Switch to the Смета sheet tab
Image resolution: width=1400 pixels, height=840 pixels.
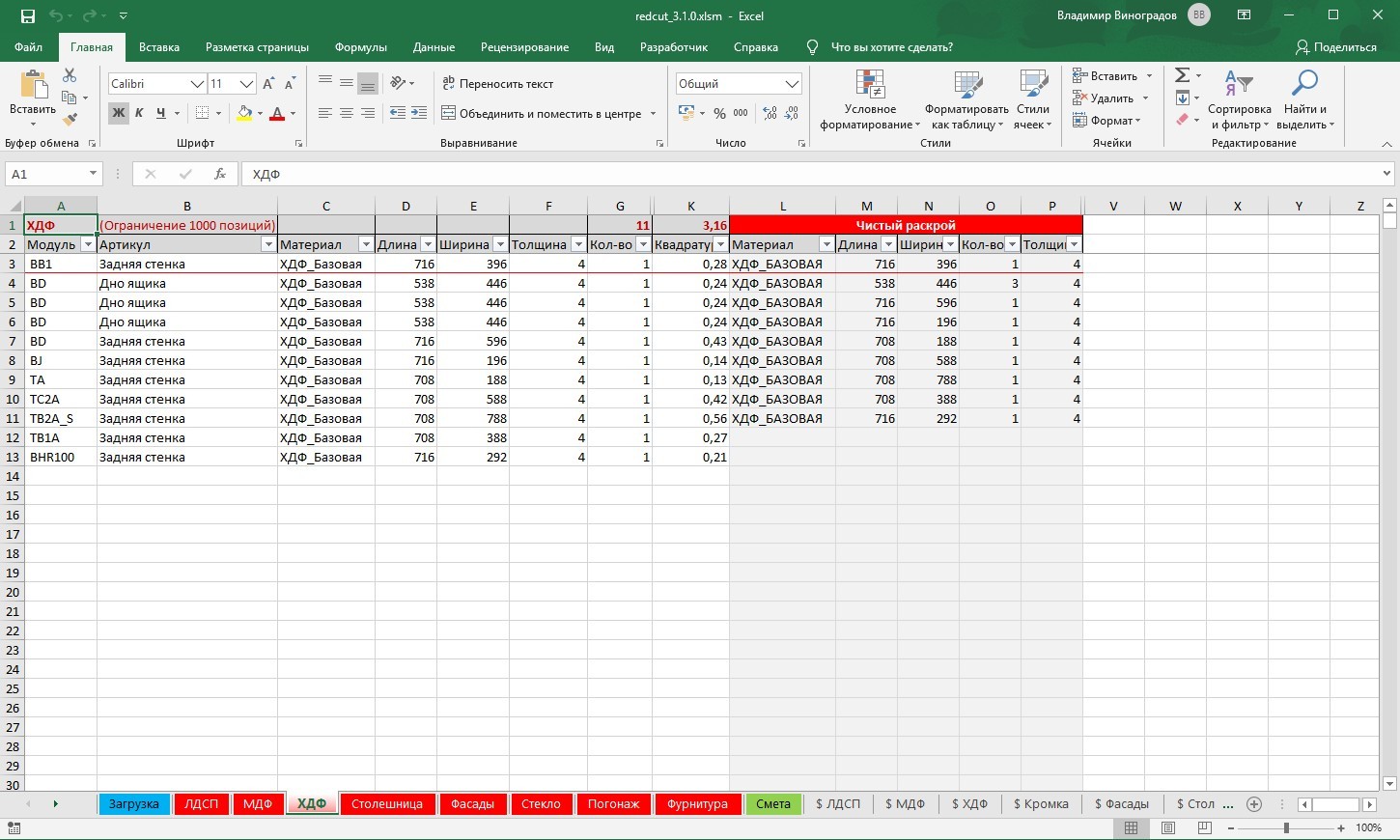pyautogui.click(x=772, y=803)
